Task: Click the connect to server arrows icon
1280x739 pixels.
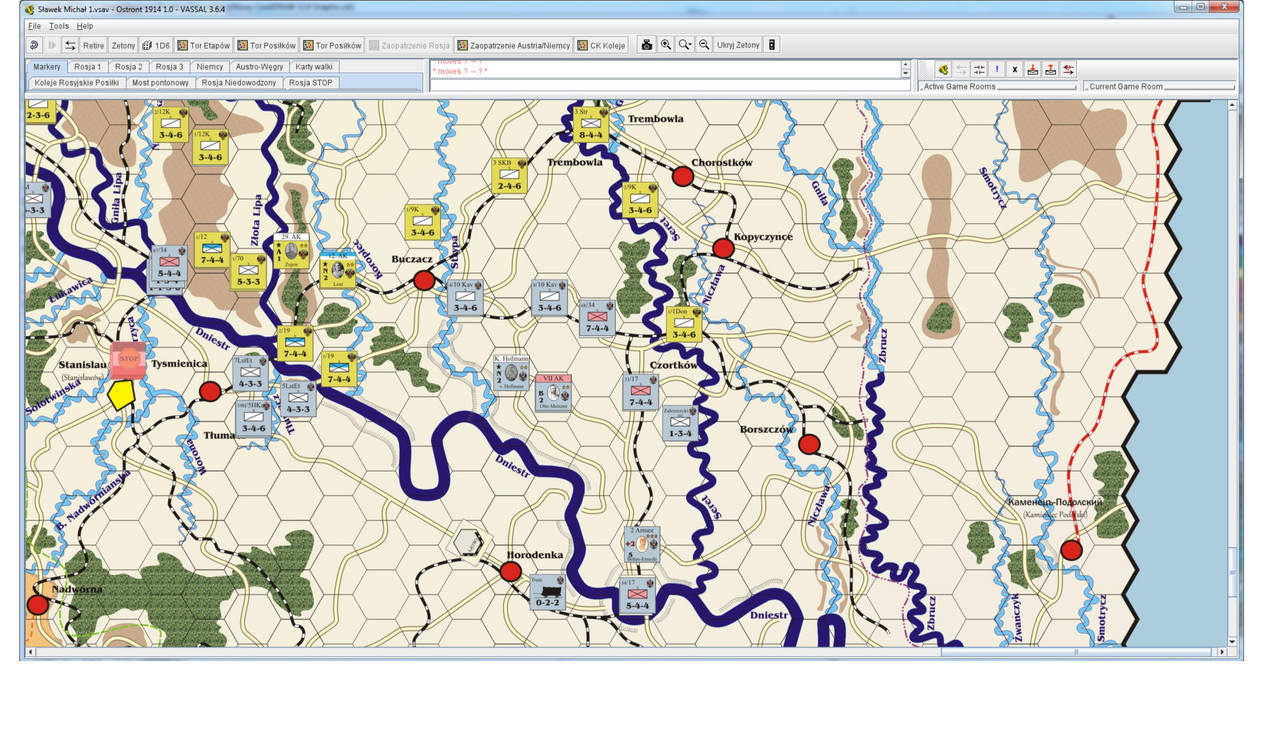Action: tap(70, 45)
